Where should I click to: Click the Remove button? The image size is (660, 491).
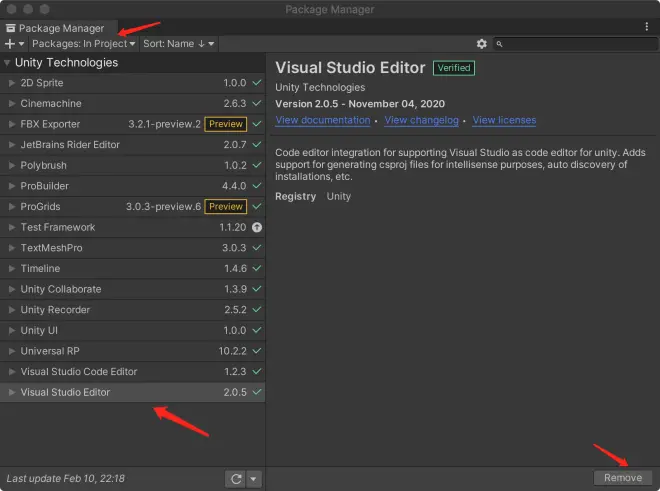tap(623, 478)
